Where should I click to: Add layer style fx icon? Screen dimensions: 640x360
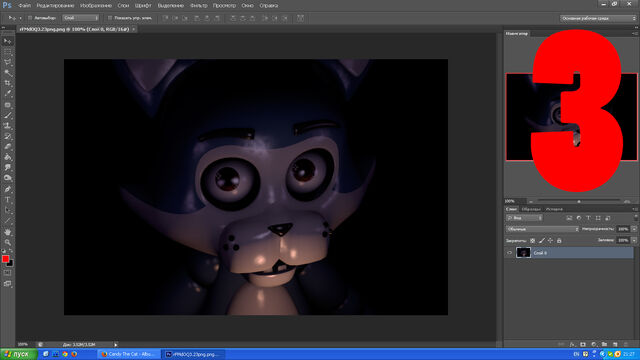(572, 344)
